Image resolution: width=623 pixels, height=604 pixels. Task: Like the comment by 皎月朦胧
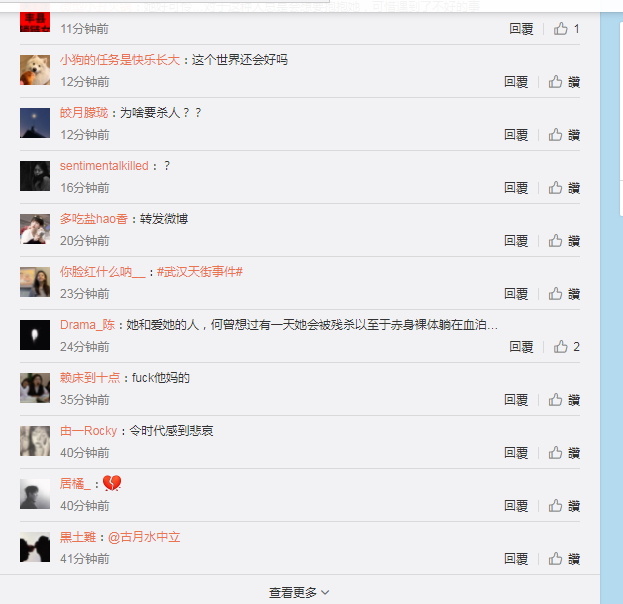(x=564, y=135)
